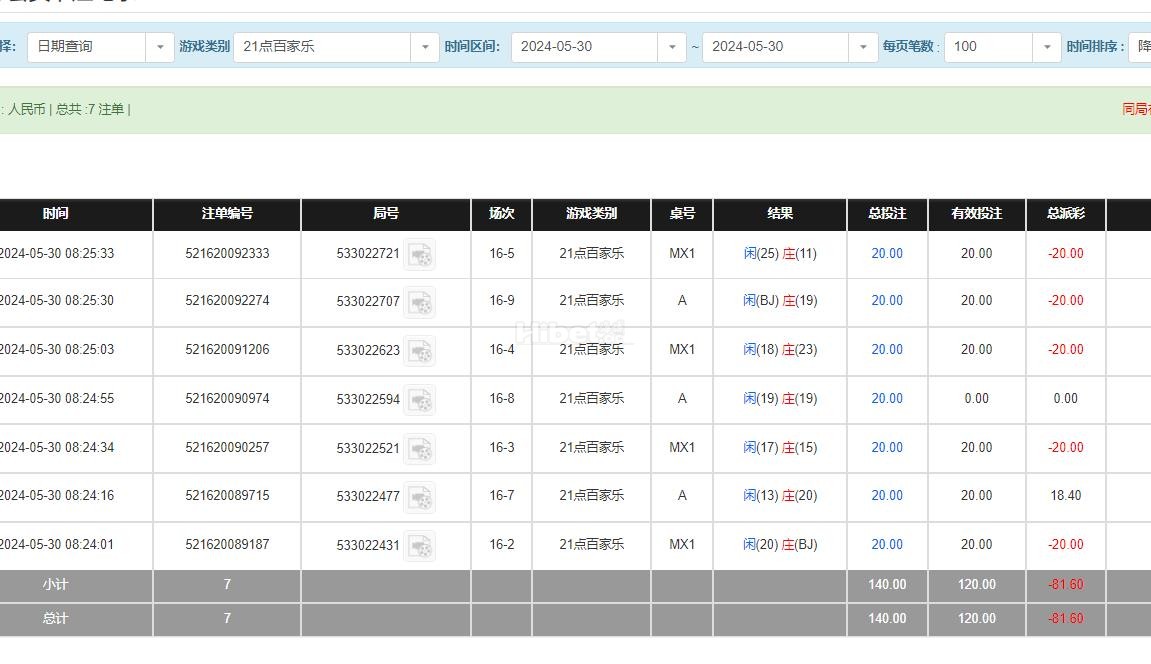Screen dimensions: 1151x664
Task: Click the payout value 18.40
Action: tap(1066, 496)
